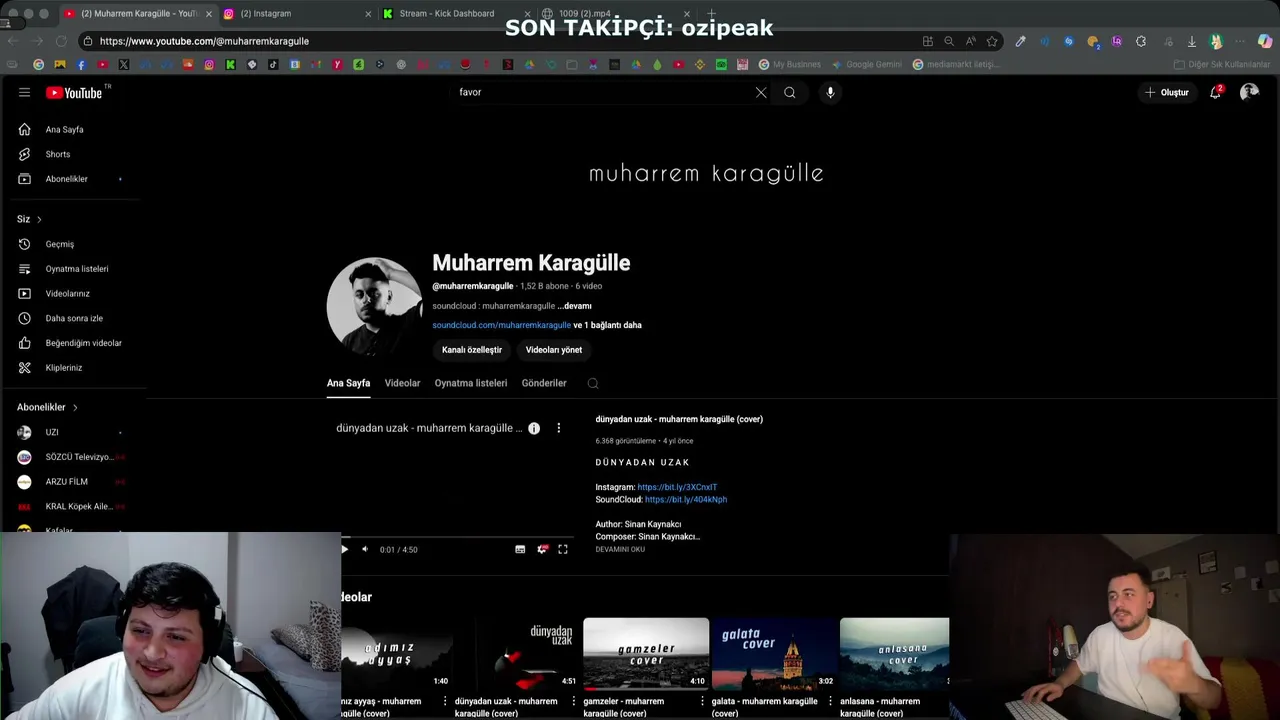Switch to the Stream - Kick Dashboard tab
Screen dimensions: 1280x720
(455, 13)
